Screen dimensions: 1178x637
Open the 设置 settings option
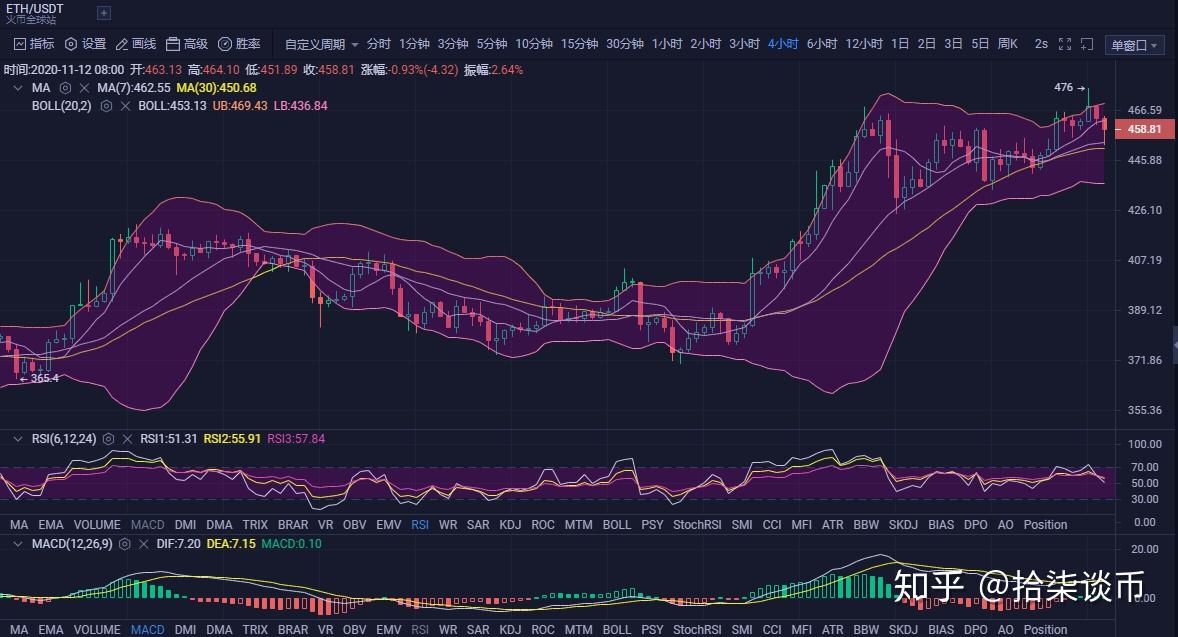coord(86,44)
